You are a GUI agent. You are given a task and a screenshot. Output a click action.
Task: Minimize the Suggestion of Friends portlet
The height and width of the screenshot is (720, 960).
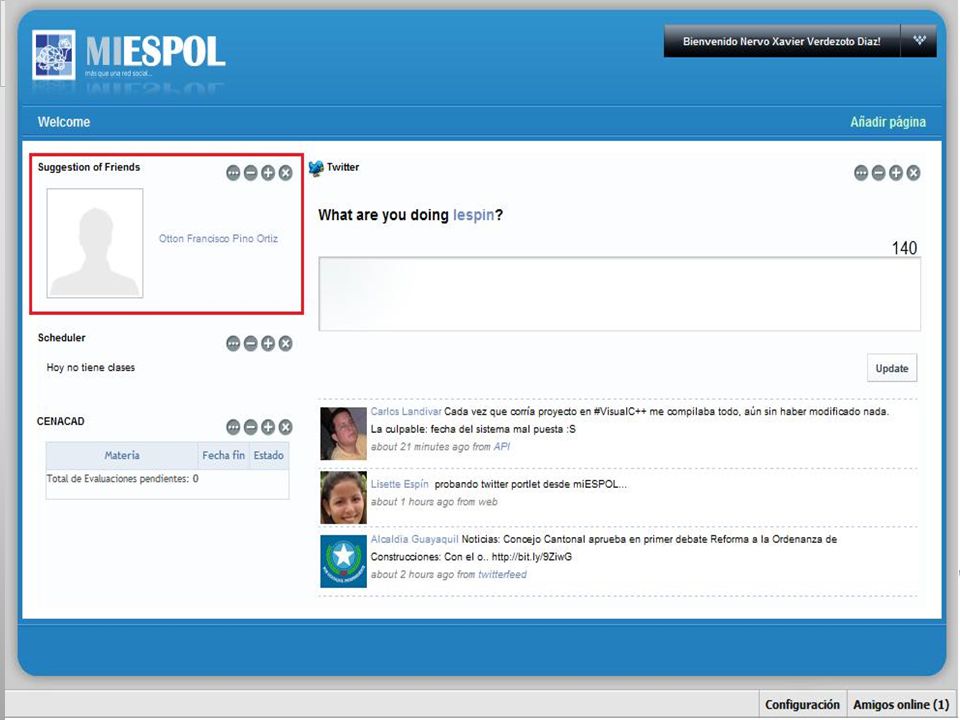[x=250, y=173]
